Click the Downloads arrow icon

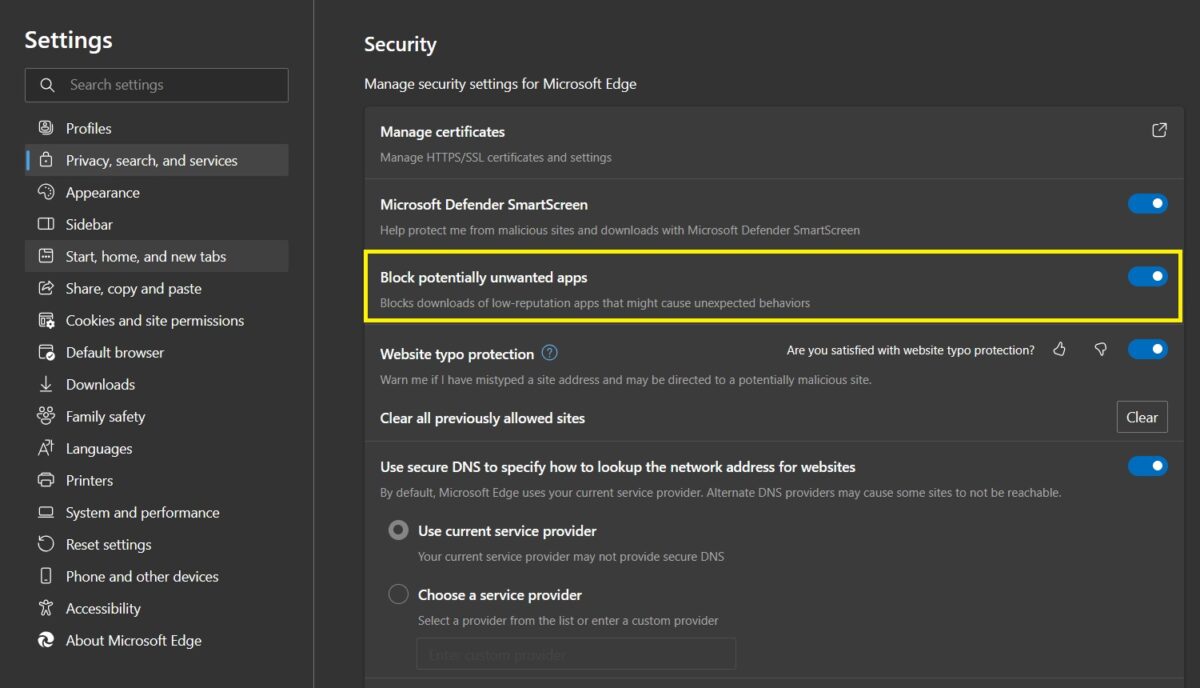(46, 384)
